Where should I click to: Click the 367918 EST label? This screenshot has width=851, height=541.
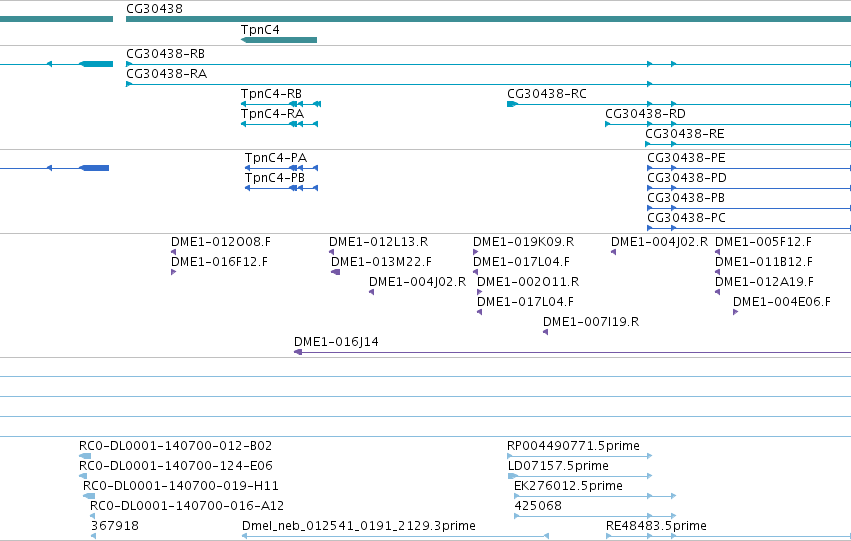point(115,526)
